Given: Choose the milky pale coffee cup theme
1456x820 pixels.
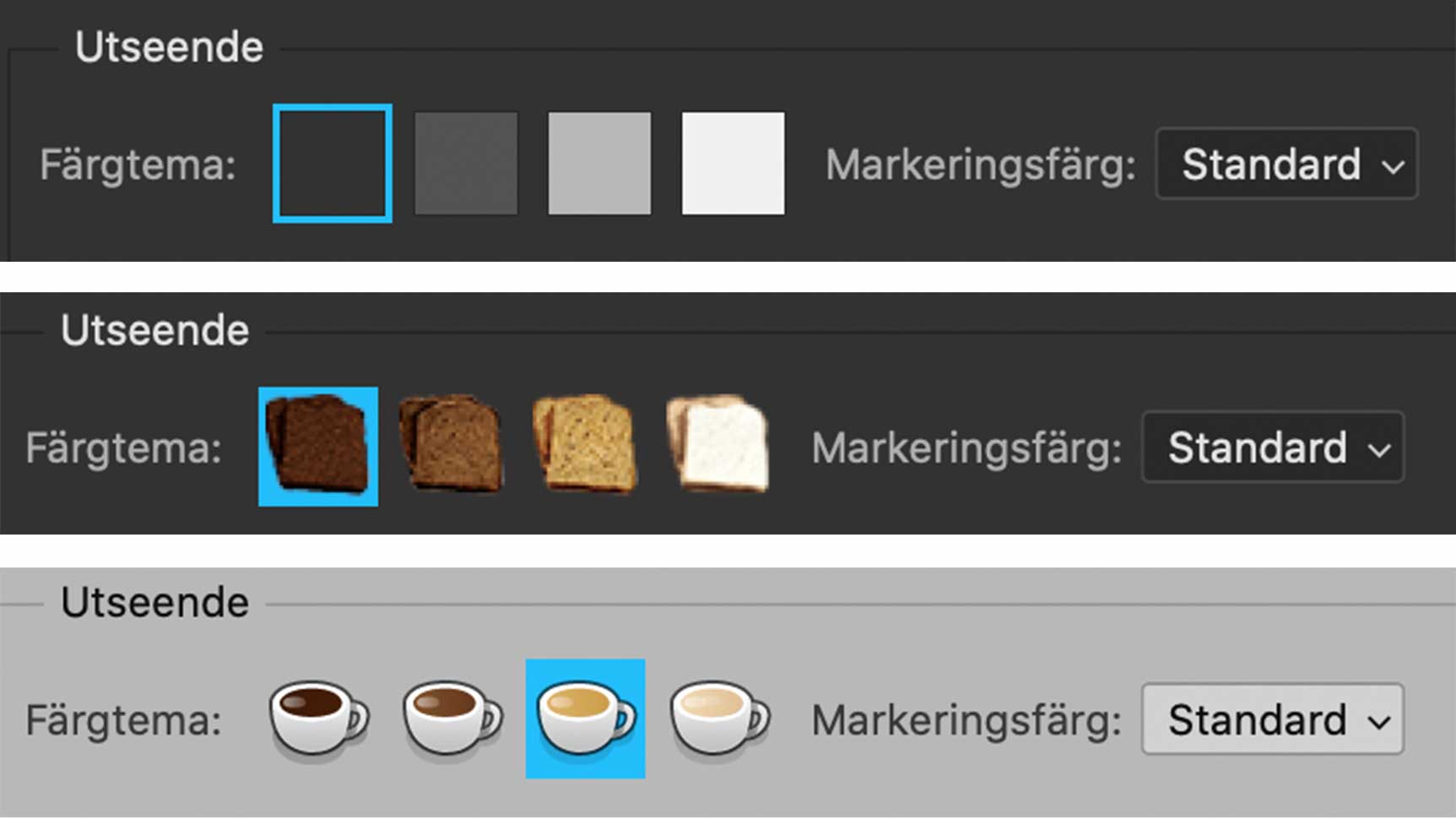Looking at the screenshot, I should (x=719, y=718).
